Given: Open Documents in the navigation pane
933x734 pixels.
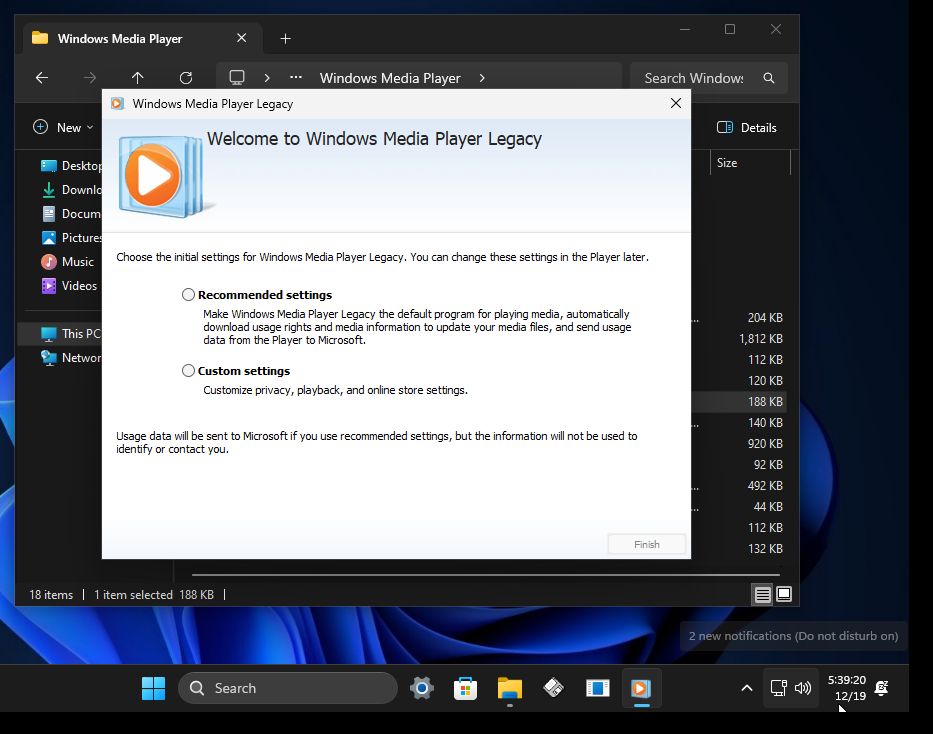Looking at the screenshot, I should tap(71, 214).
